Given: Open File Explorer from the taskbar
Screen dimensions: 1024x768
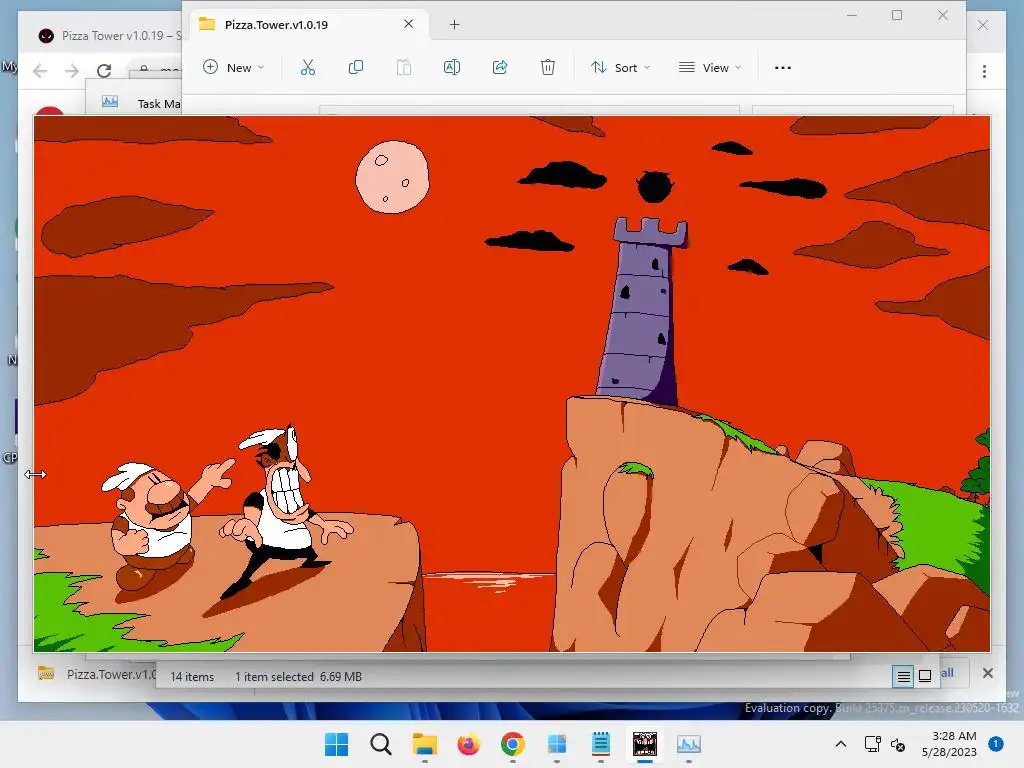Looking at the screenshot, I should click(x=424, y=744).
